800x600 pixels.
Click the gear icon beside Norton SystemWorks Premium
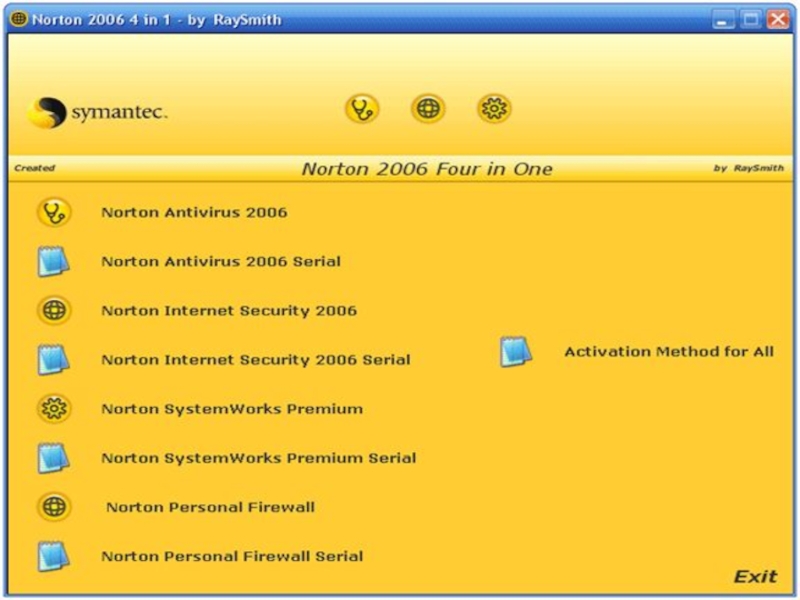[x=54, y=409]
